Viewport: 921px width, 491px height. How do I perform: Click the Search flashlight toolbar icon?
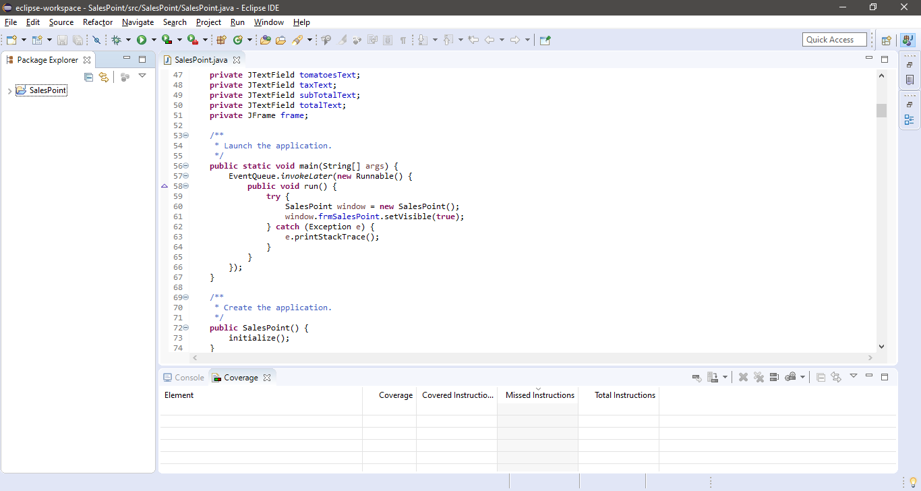point(297,40)
